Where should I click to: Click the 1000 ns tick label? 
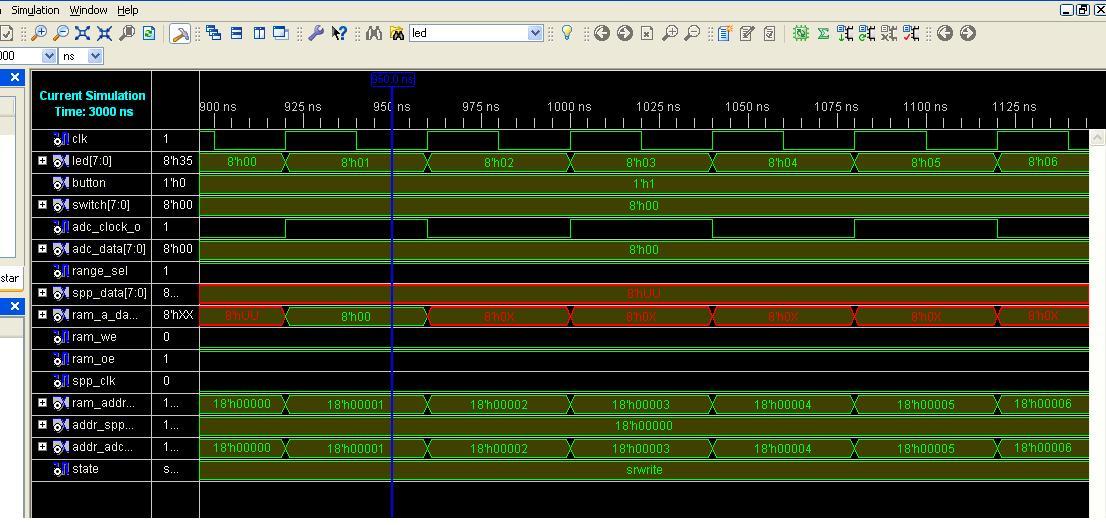pos(569,107)
